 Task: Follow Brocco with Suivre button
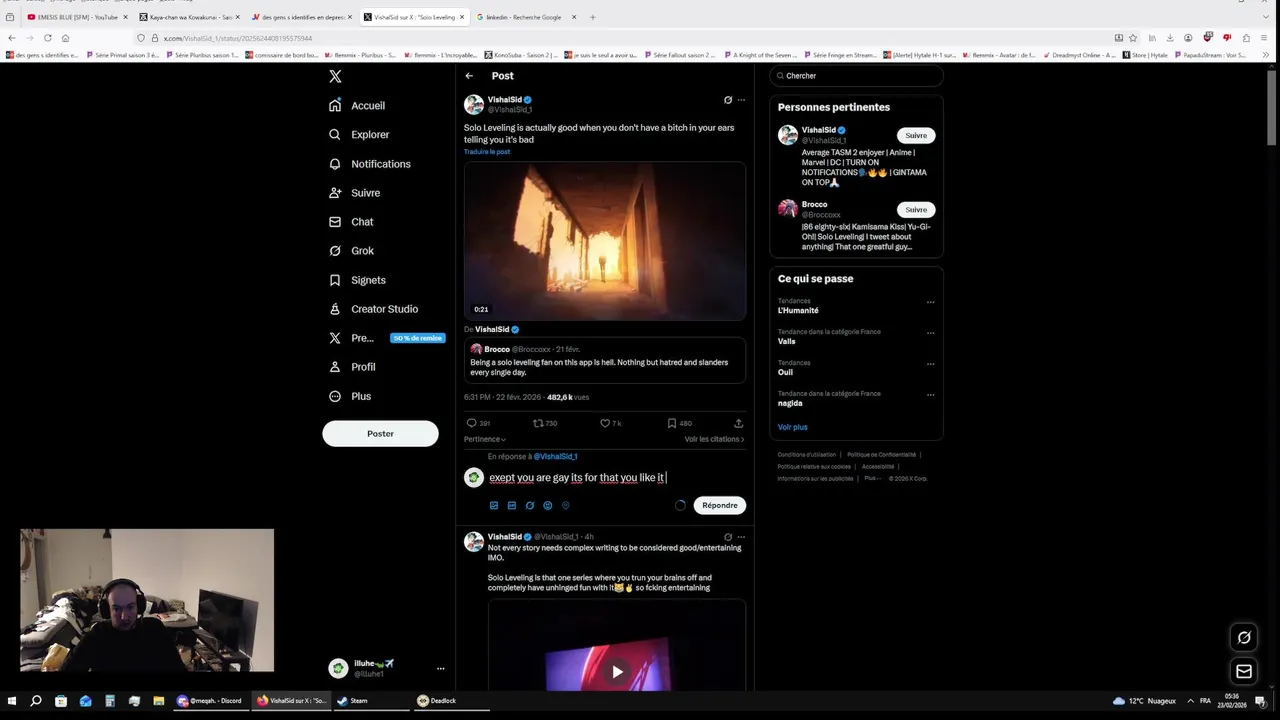tap(916, 210)
